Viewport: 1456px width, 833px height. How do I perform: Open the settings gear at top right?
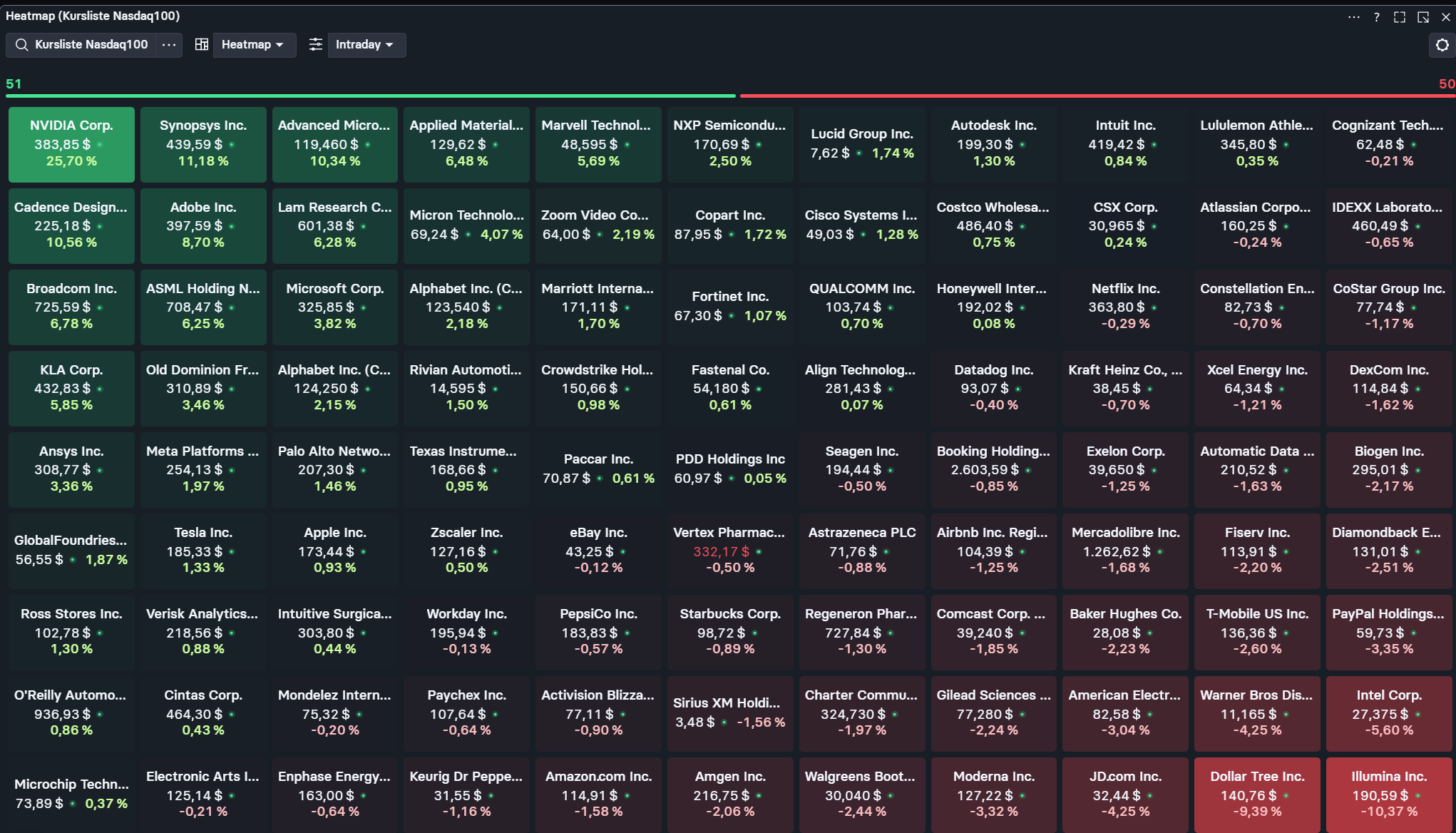[x=1442, y=46]
